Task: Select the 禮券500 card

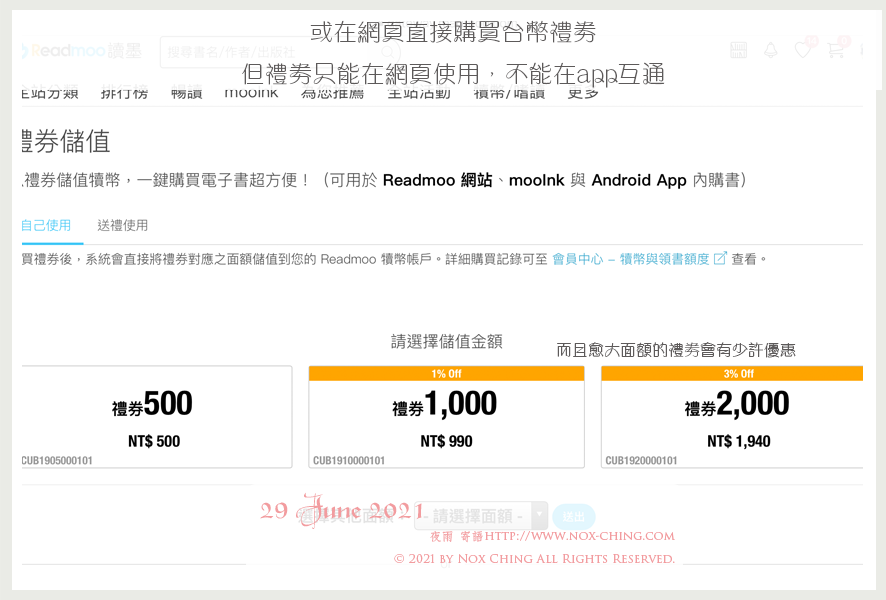Action: pos(157,417)
